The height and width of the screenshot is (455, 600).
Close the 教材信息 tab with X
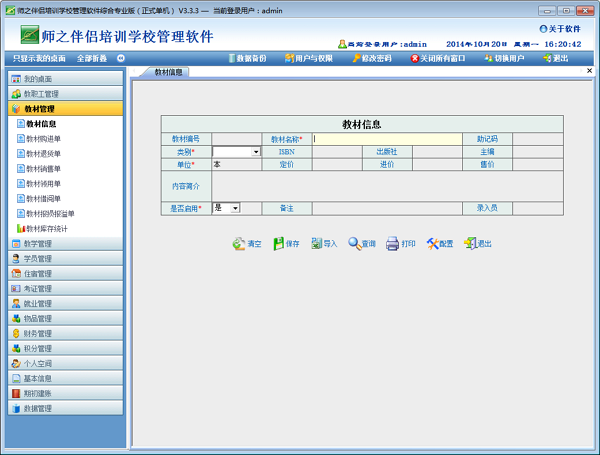click(x=589, y=71)
